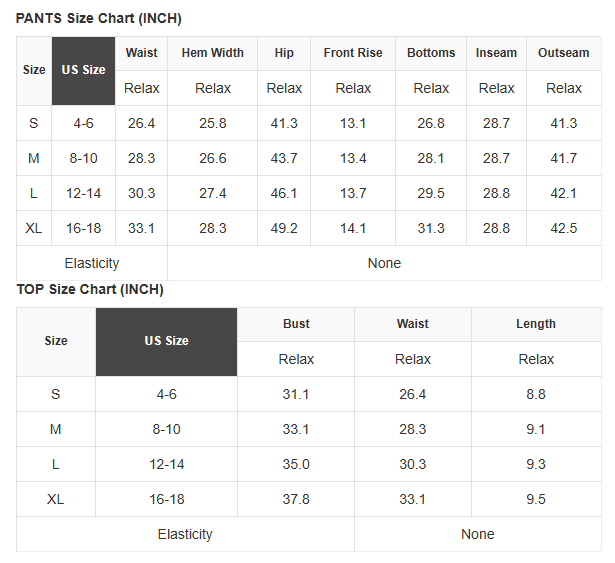
Task: Click the dark US Size header in PANTS chart
Action: tap(83, 71)
